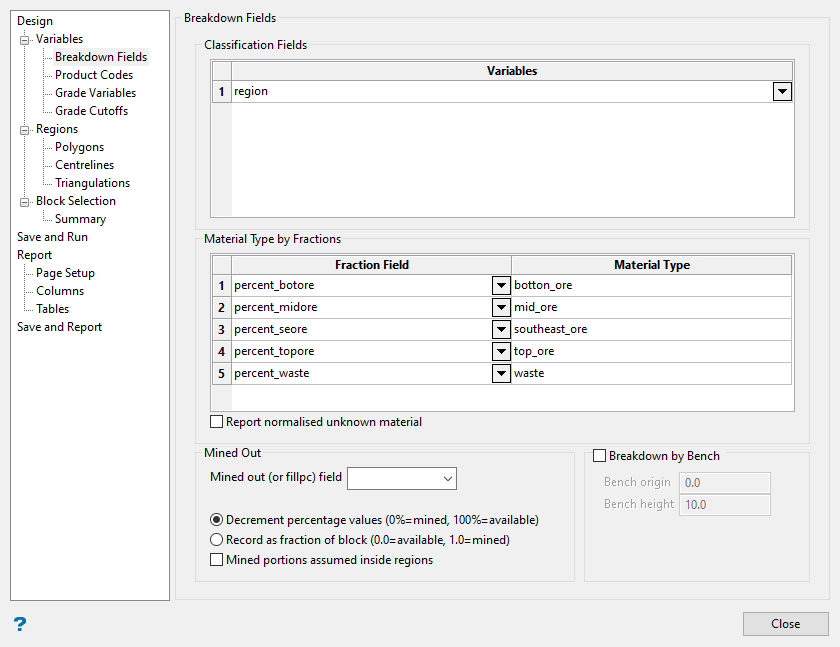This screenshot has height=647, width=840.
Task: Collapse the Variables tree node
Action: pyautogui.click(x=25, y=40)
